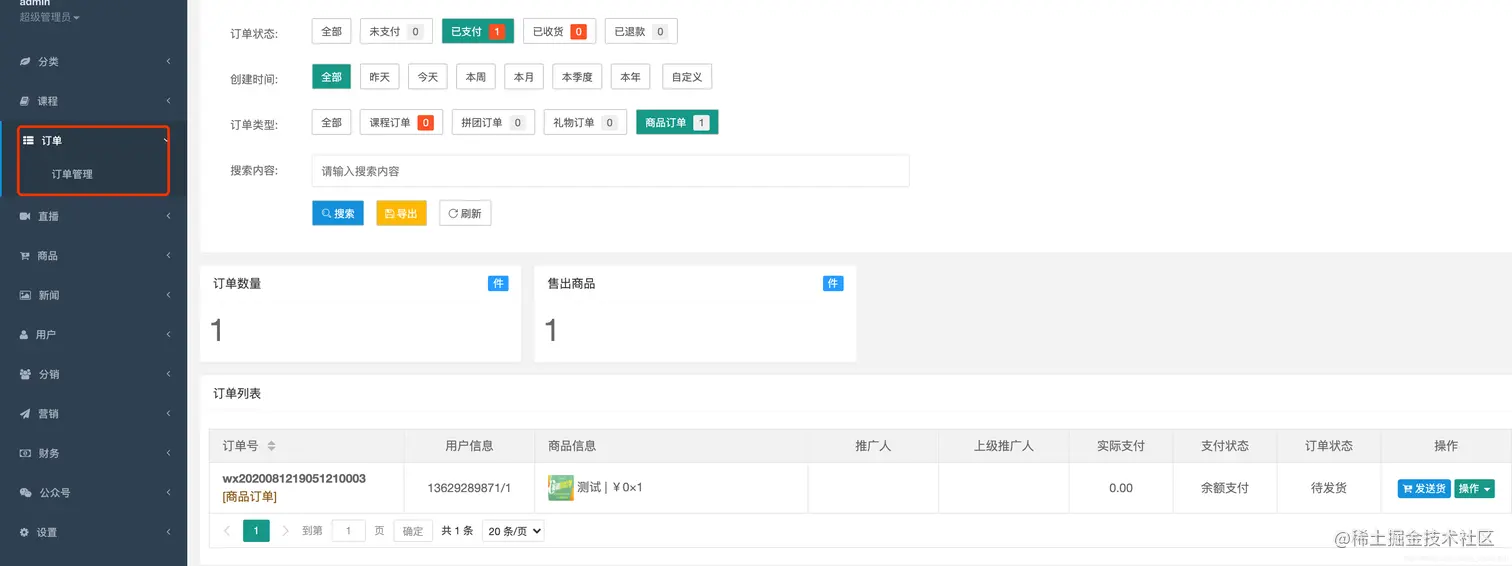Viewport: 1512px width, 566px height.
Task: Filter order type by 礼物订单
Action: 585,123
